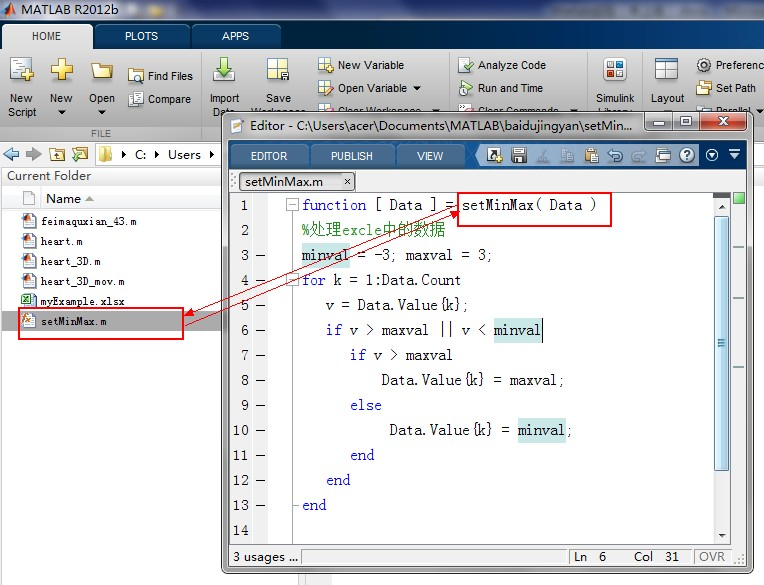
Task: Select the PUBLISH tab
Action: coord(352,156)
